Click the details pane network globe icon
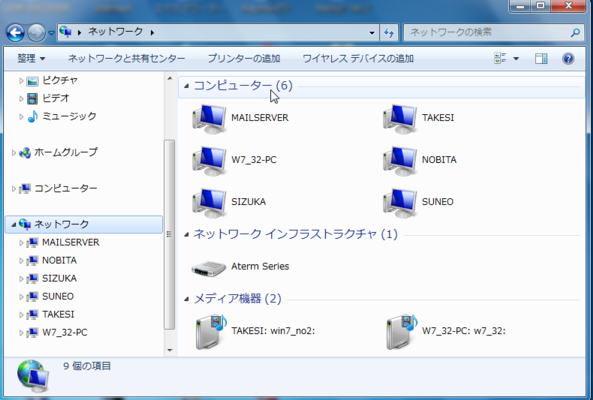Screen dimensions: 593x400 click(x=33, y=376)
